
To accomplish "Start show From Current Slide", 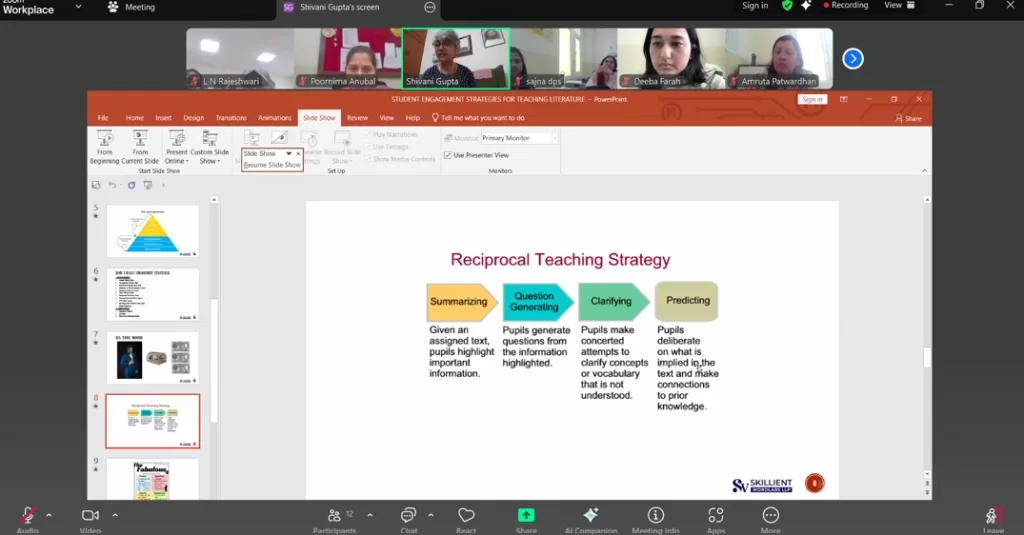I will [x=140, y=140].
